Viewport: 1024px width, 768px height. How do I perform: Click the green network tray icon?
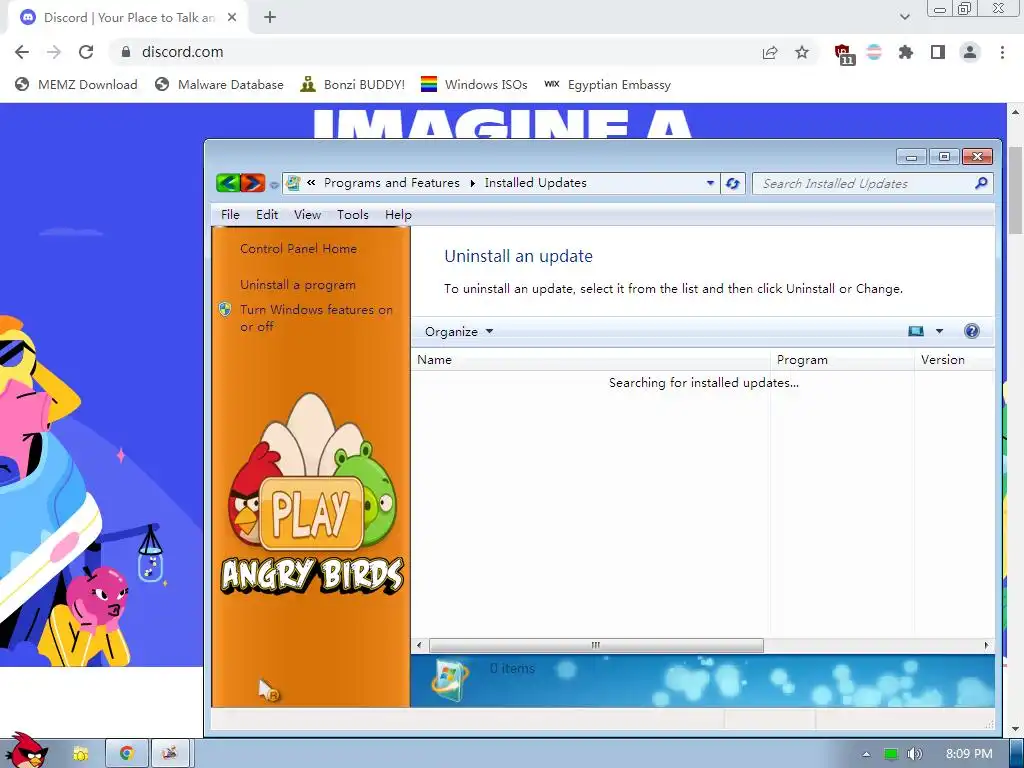(x=890, y=754)
